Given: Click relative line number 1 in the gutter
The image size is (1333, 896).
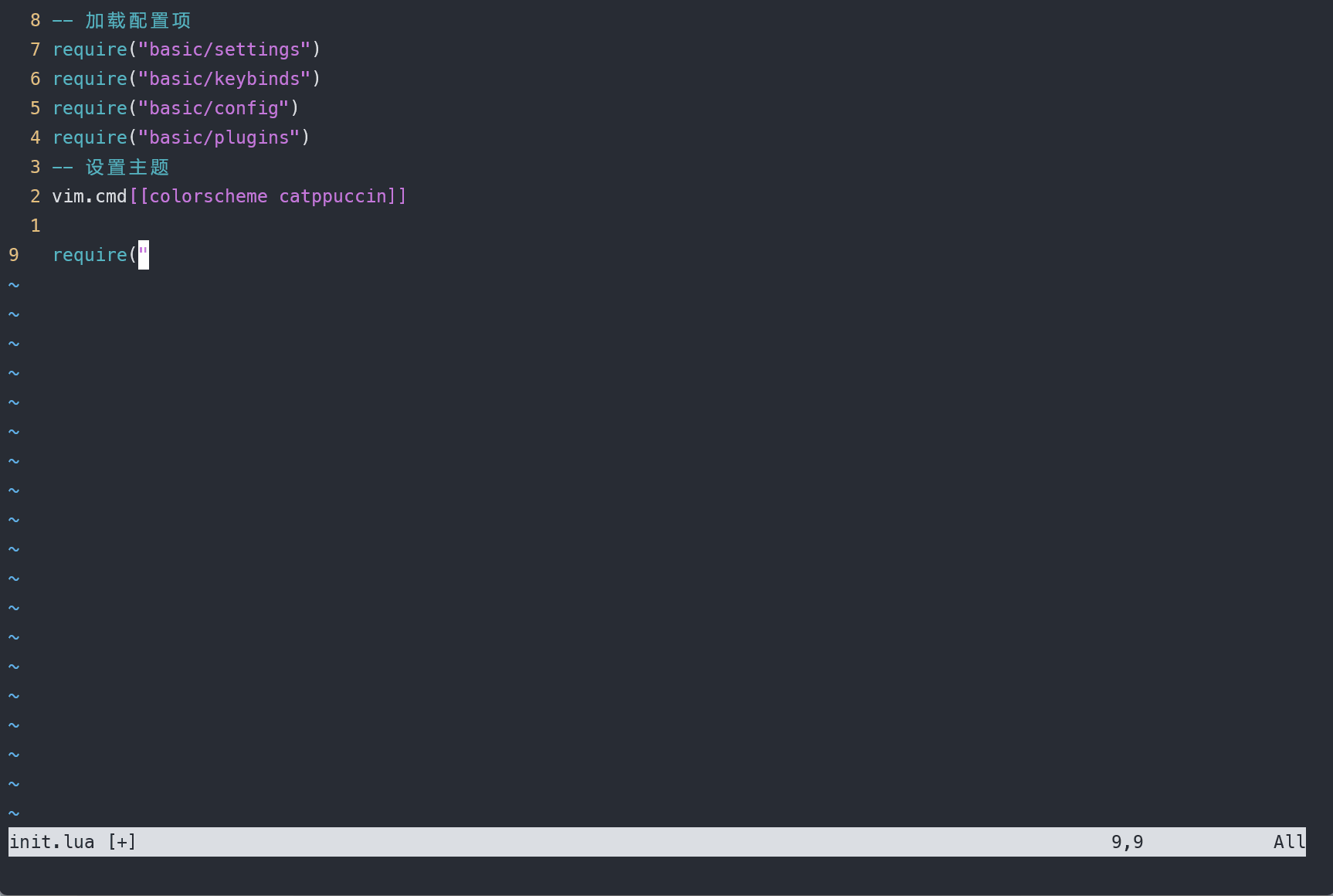Looking at the screenshot, I should click(36, 226).
